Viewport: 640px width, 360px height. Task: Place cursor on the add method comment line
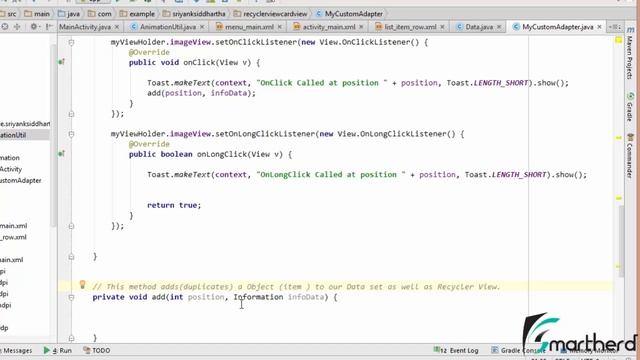[296, 287]
